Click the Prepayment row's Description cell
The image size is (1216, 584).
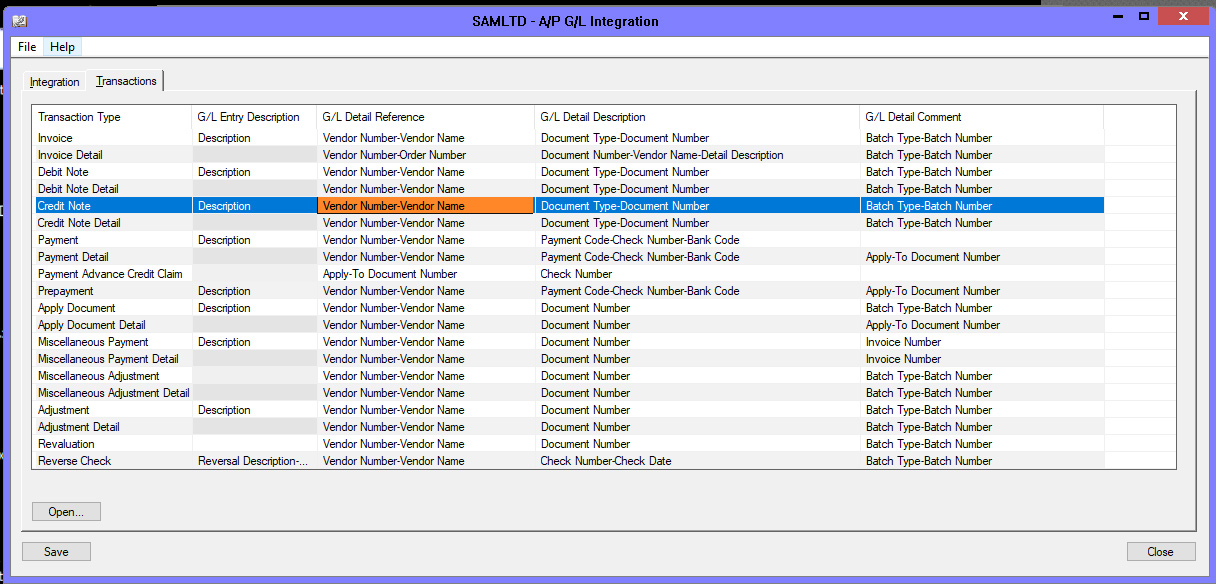click(x=254, y=291)
